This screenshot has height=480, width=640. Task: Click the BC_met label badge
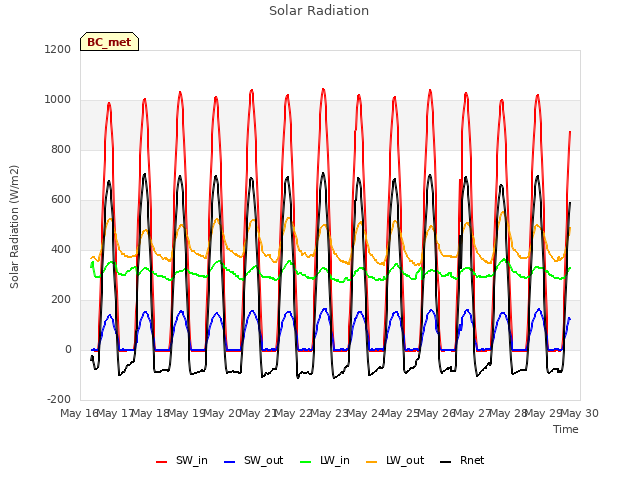(109, 42)
